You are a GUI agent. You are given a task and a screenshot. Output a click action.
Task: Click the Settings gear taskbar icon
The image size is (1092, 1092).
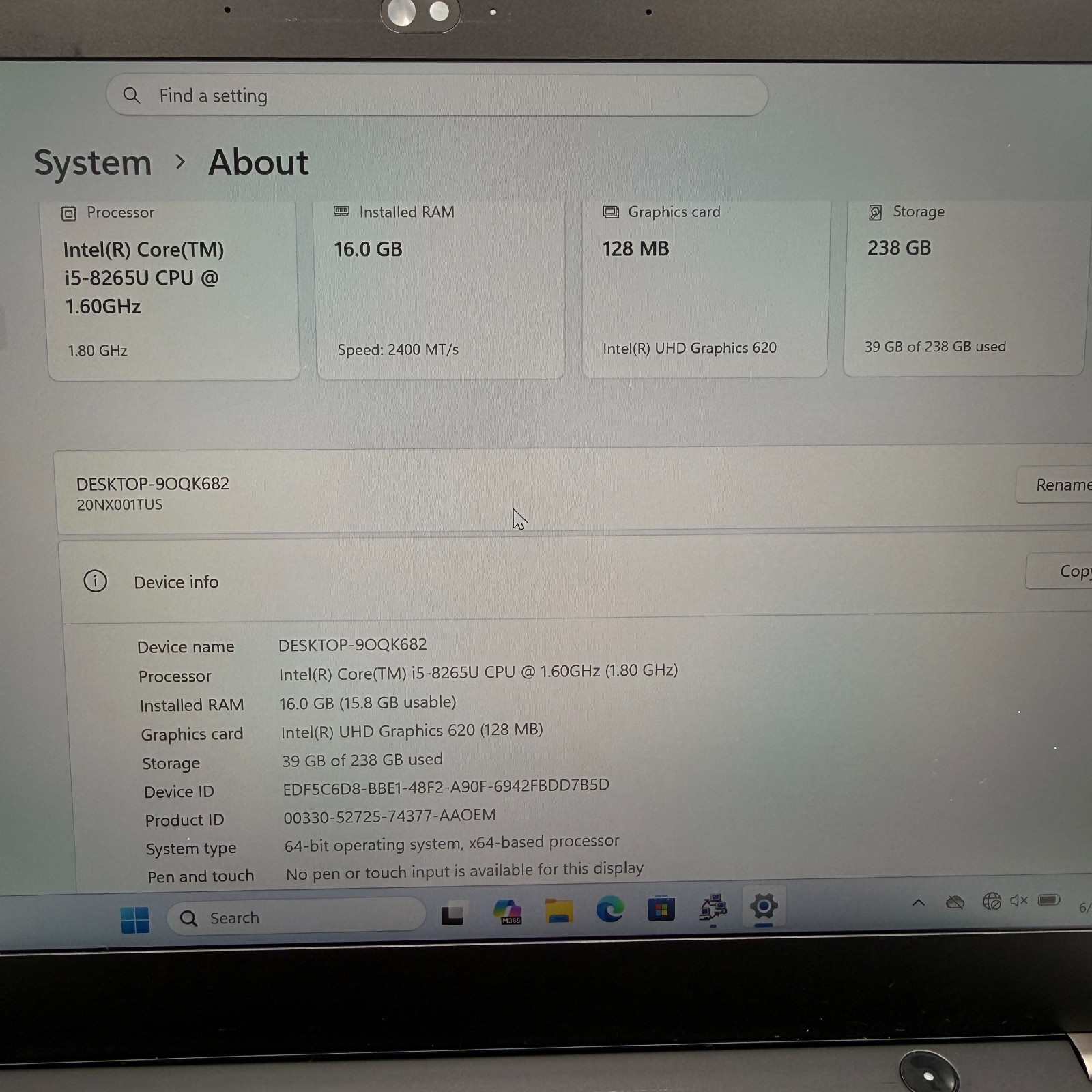(764, 907)
